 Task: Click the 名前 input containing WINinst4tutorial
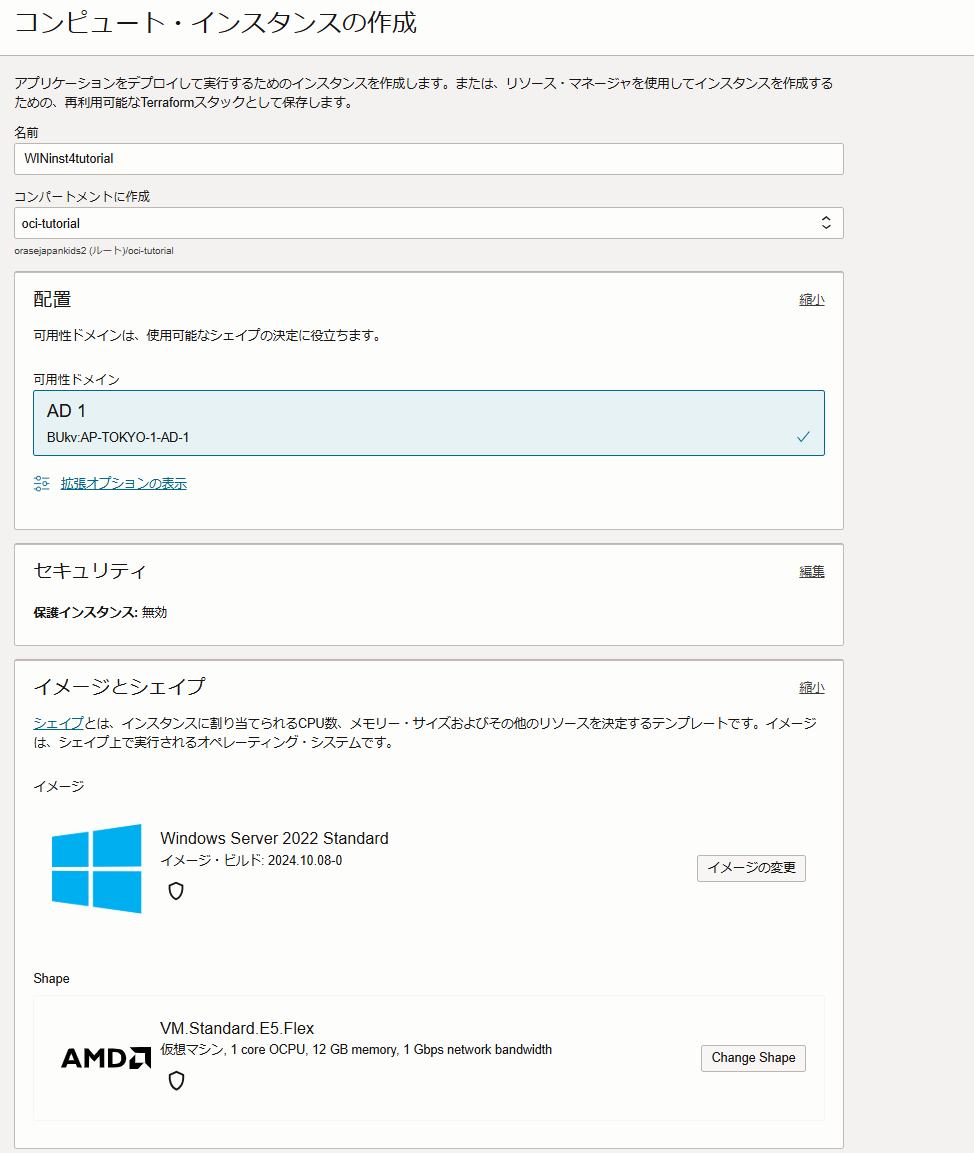pos(430,158)
